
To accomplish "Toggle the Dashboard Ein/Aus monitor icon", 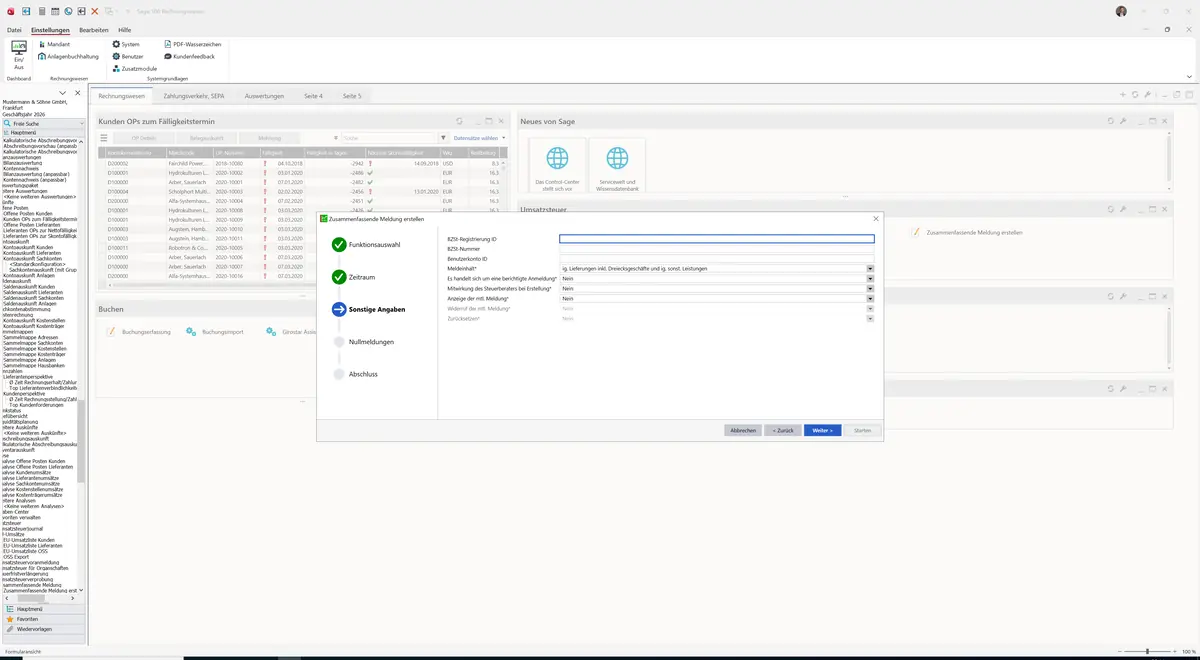I will pyautogui.click(x=19, y=49).
